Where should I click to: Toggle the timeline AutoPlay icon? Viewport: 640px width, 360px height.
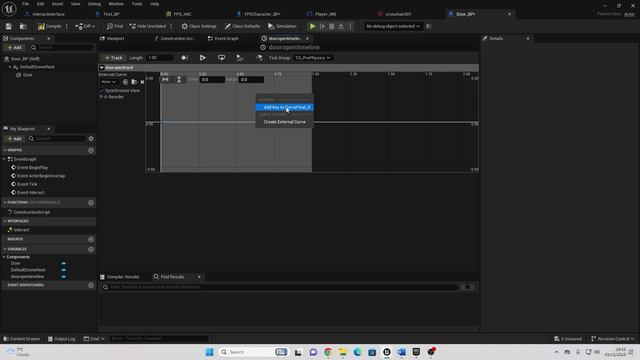click(203, 58)
